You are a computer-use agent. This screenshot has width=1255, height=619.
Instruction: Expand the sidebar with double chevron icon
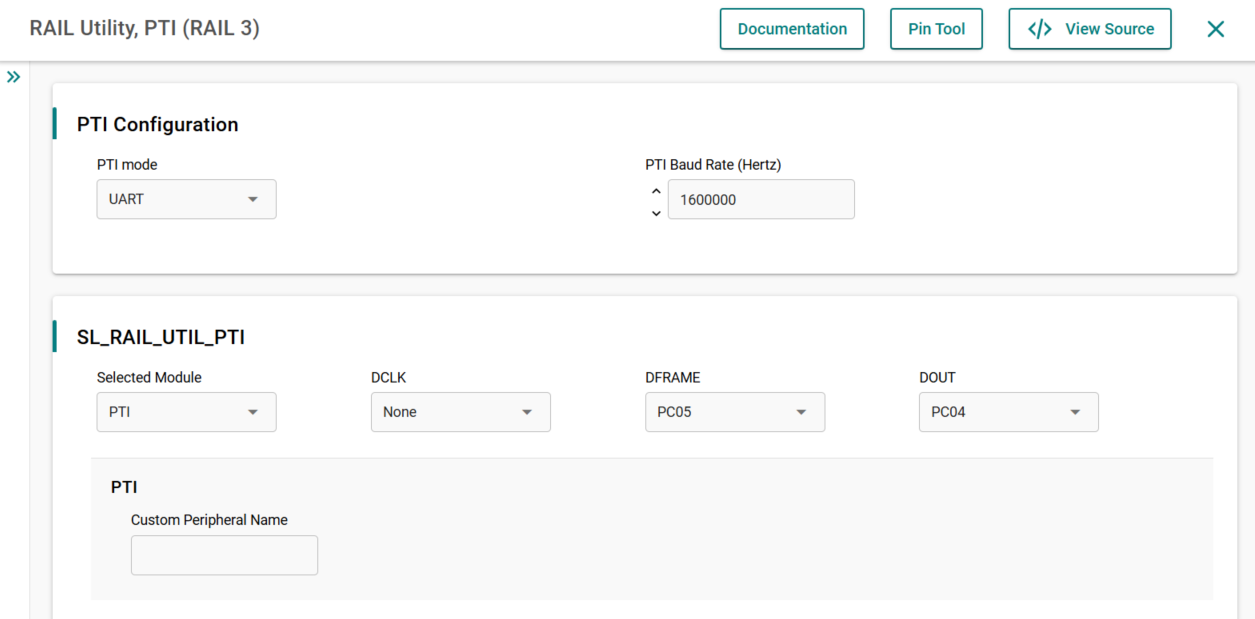(14, 77)
